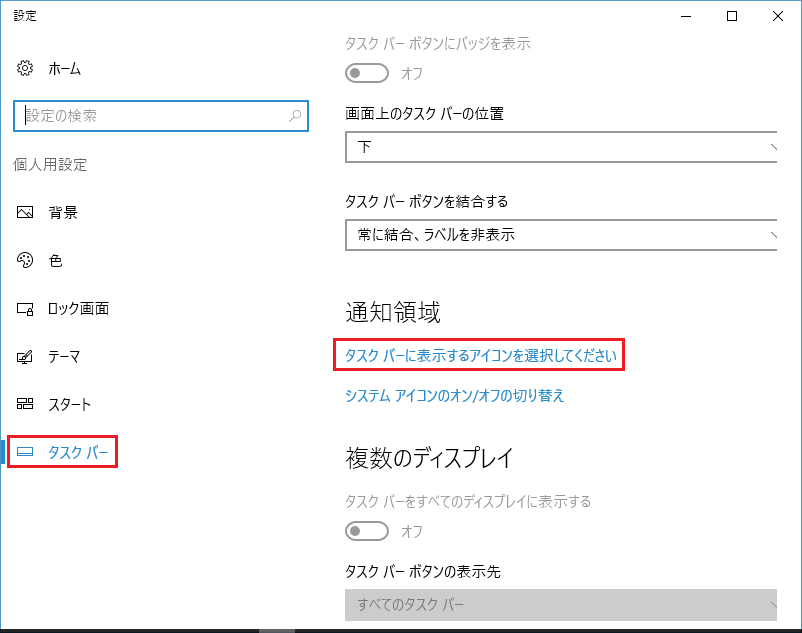
Task: Click the ロック画面 monitor icon
Action: (26, 308)
